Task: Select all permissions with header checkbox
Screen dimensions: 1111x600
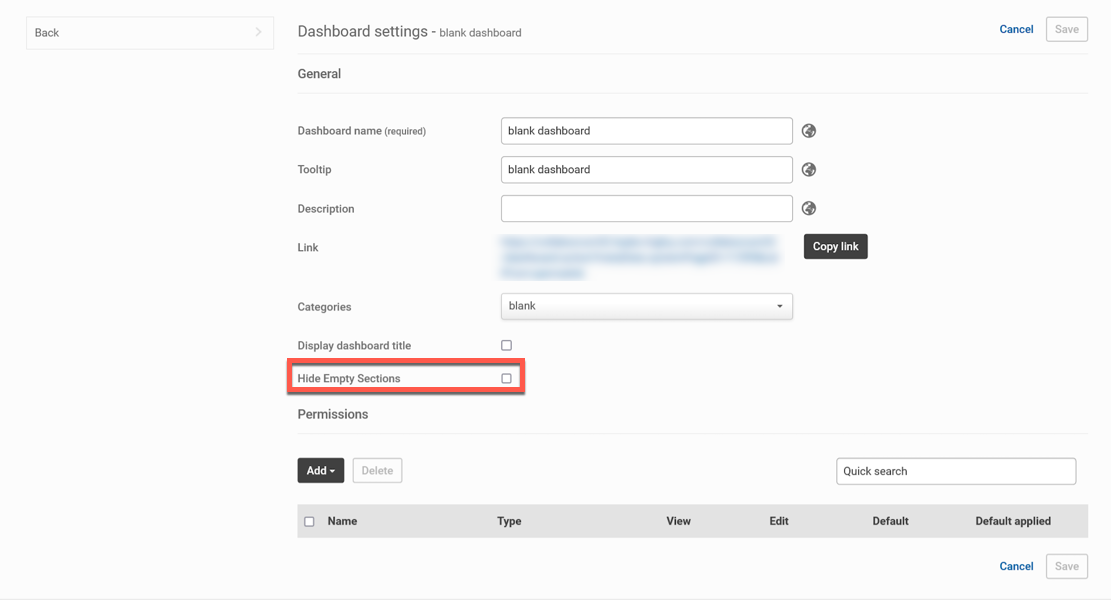Action: (x=309, y=522)
